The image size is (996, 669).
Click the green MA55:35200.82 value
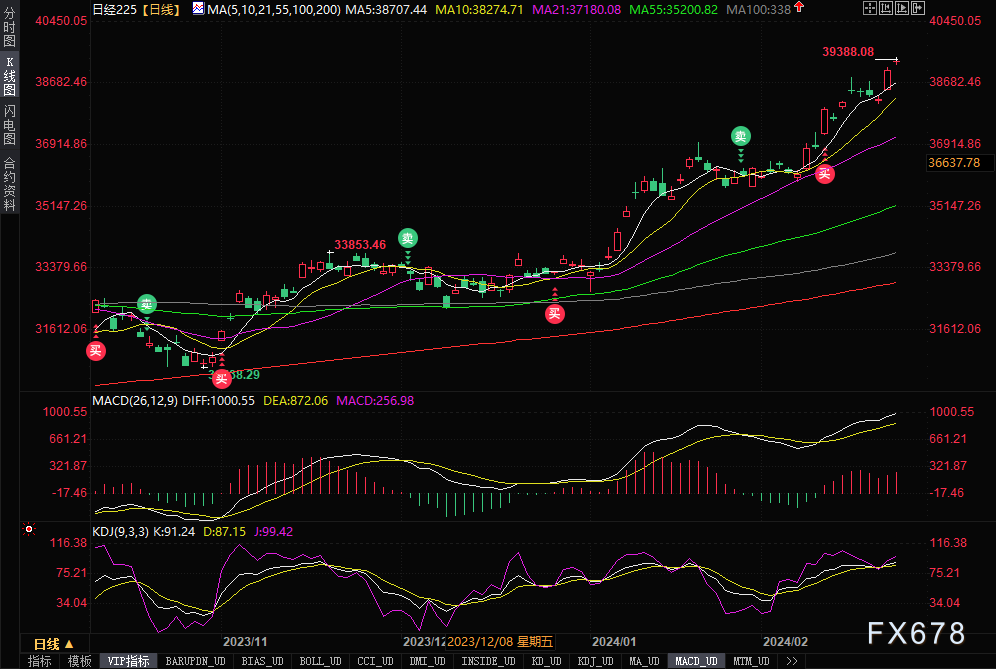coord(673,10)
